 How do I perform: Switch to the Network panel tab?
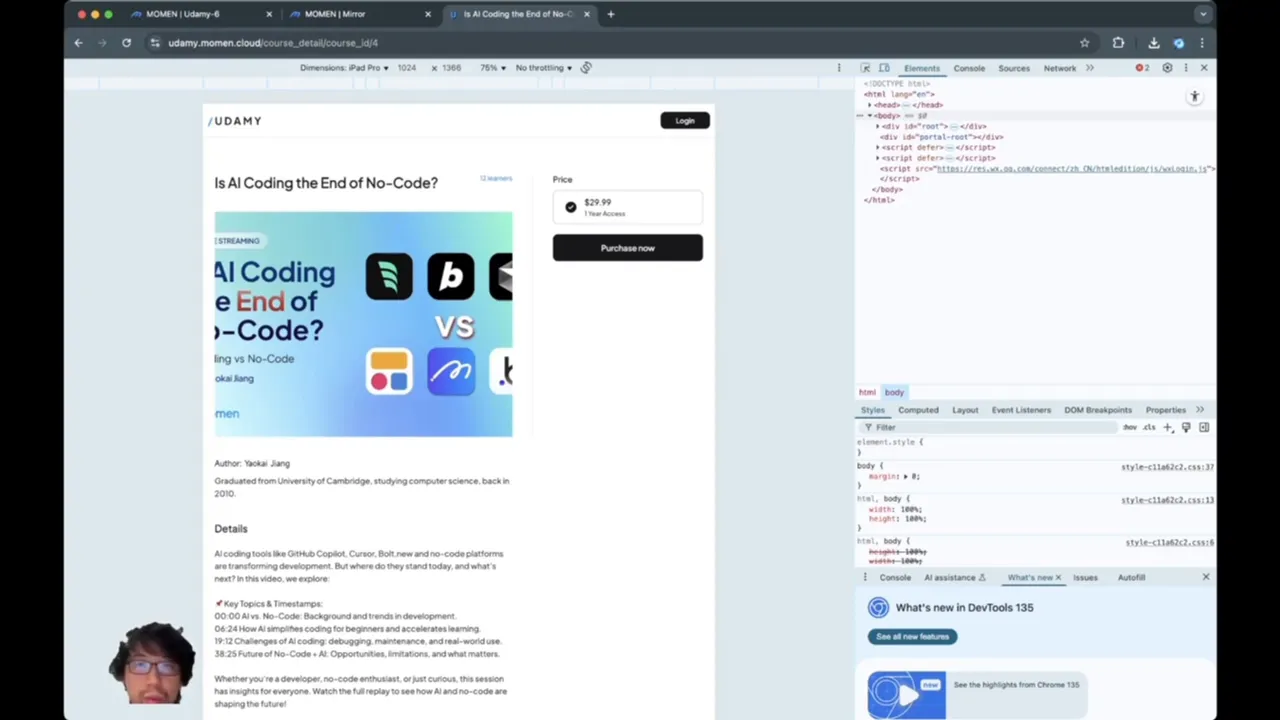pyautogui.click(x=1060, y=68)
